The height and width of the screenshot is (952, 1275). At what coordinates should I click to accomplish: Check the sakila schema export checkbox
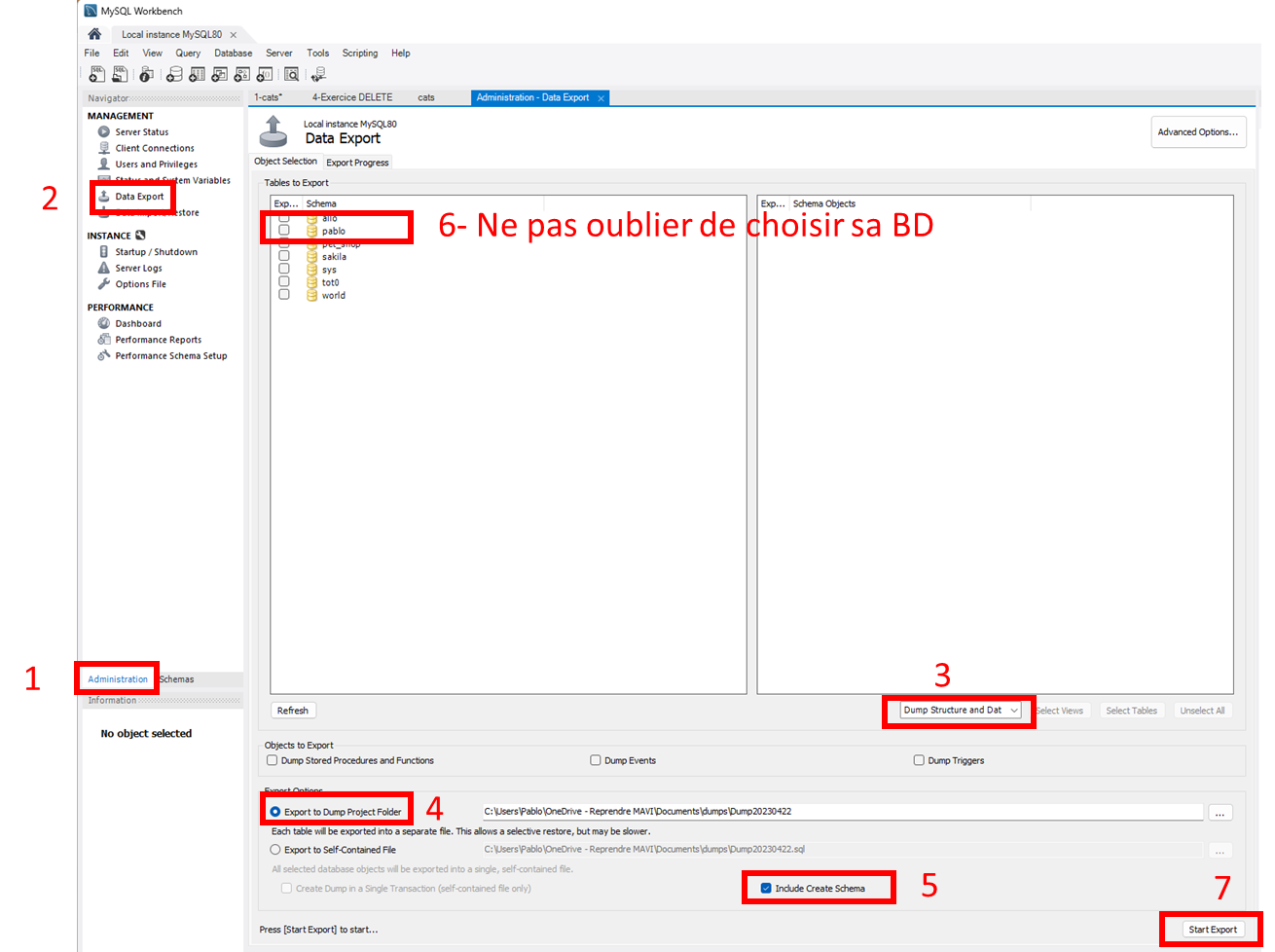coord(284,256)
